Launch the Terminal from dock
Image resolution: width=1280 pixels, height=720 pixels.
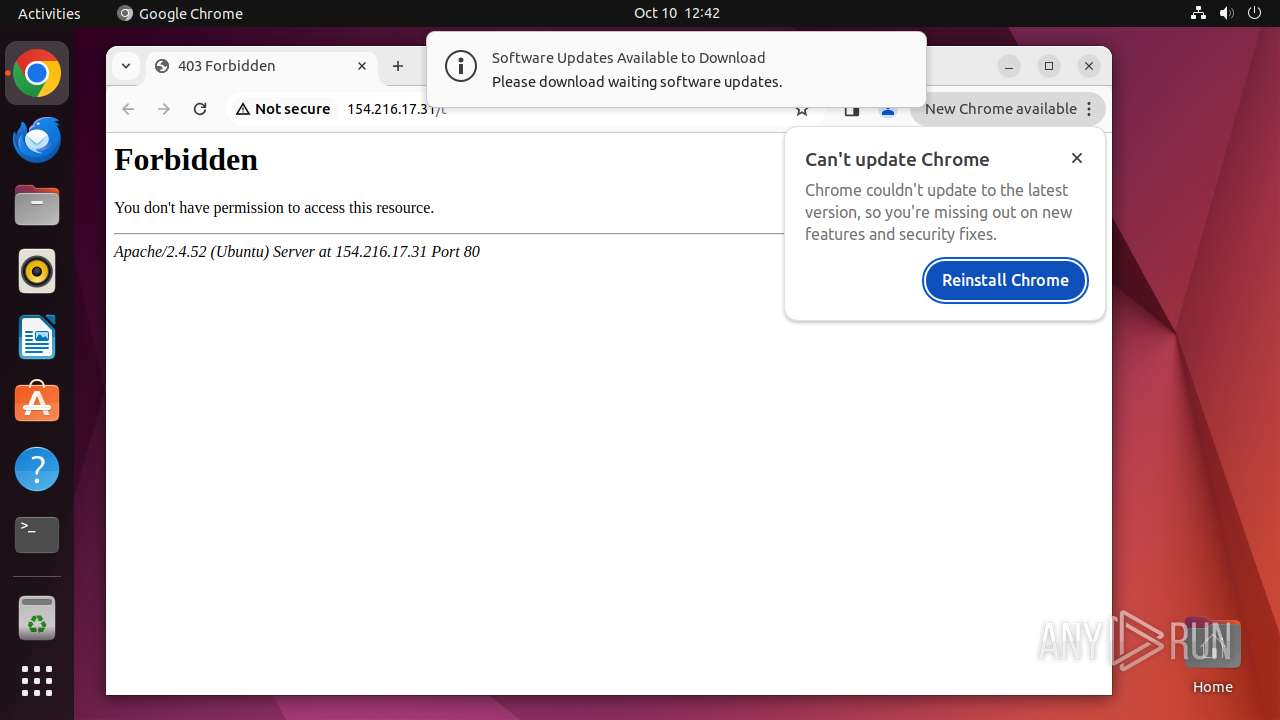click(x=37, y=535)
